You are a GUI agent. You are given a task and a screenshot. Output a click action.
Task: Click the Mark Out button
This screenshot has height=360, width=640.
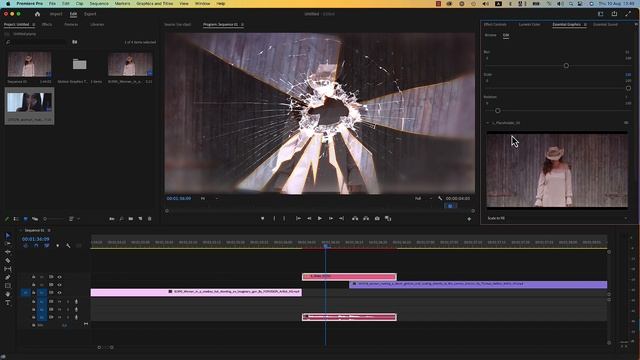coord(284,218)
